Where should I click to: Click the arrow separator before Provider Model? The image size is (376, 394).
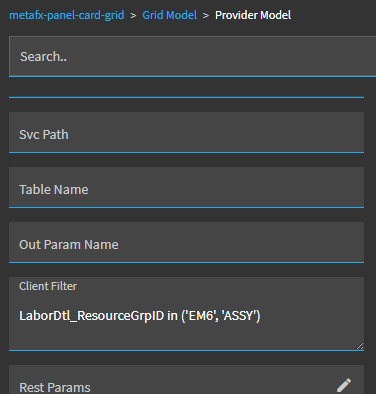point(206,15)
